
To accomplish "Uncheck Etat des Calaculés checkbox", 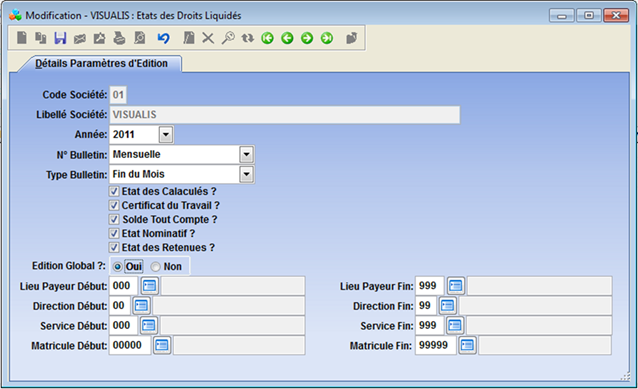I will point(114,191).
